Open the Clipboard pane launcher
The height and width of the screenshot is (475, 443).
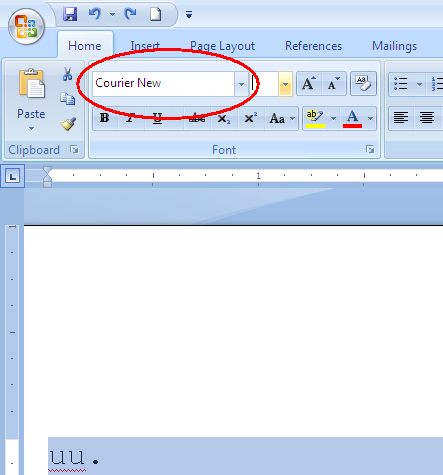point(75,150)
